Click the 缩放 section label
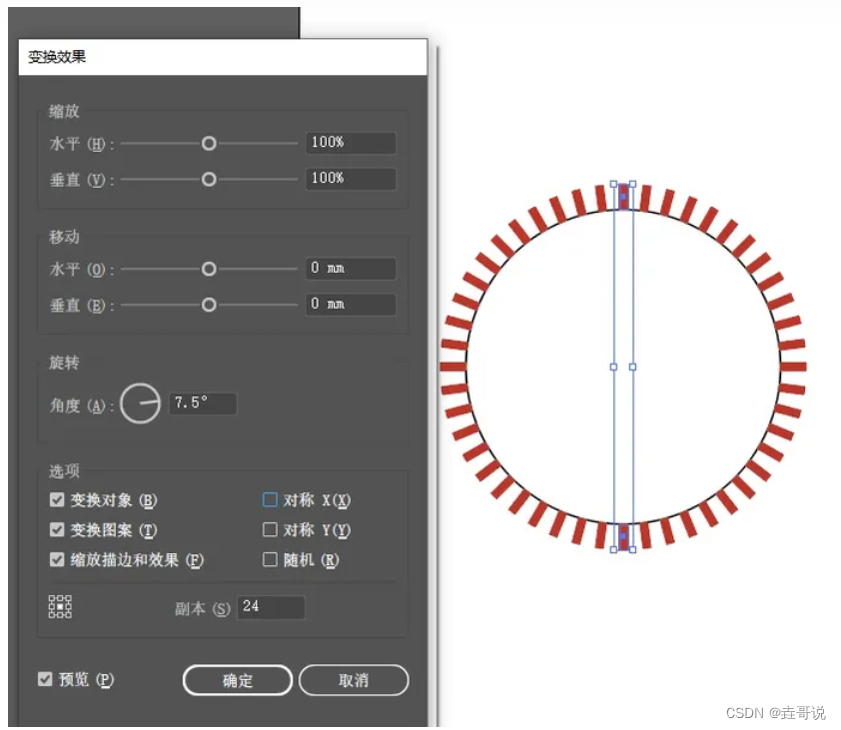Screen dimensions: 841x730 point(64,111)
